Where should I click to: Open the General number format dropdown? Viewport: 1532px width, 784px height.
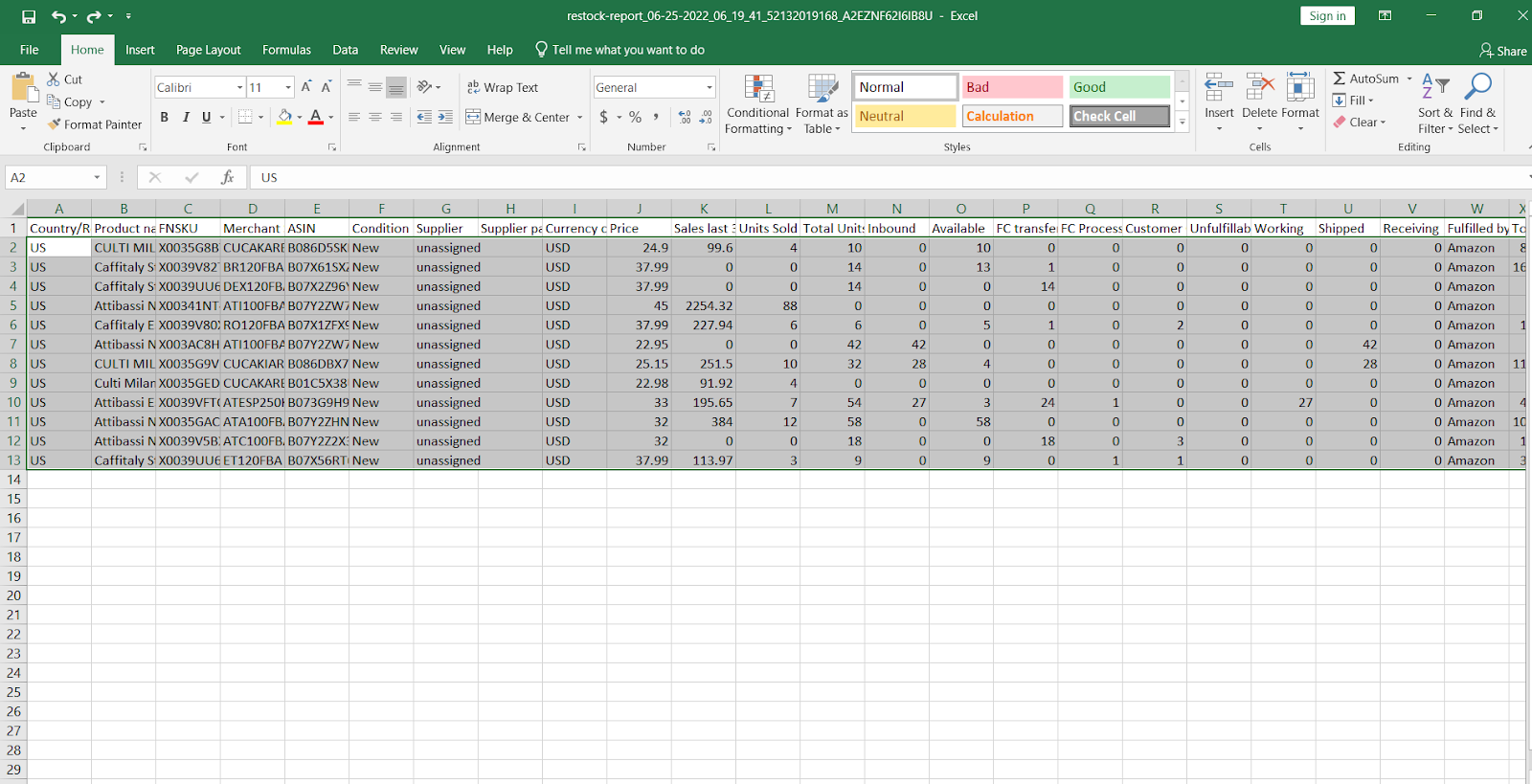710,88
